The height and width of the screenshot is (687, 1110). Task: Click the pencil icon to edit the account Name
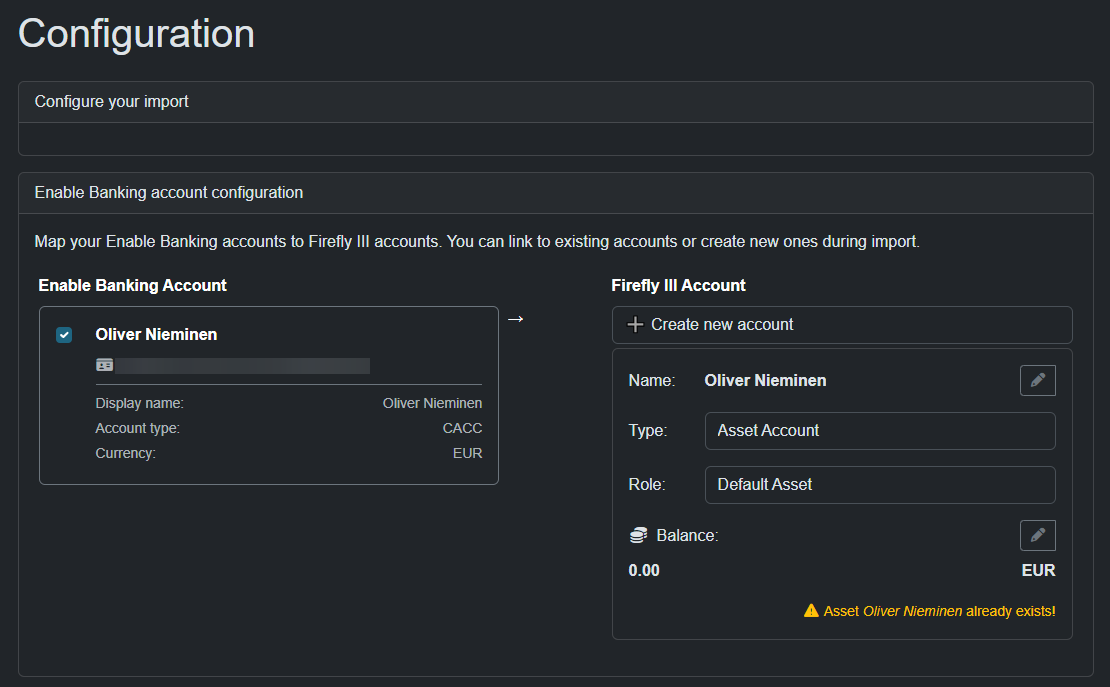coord(1038,380)
